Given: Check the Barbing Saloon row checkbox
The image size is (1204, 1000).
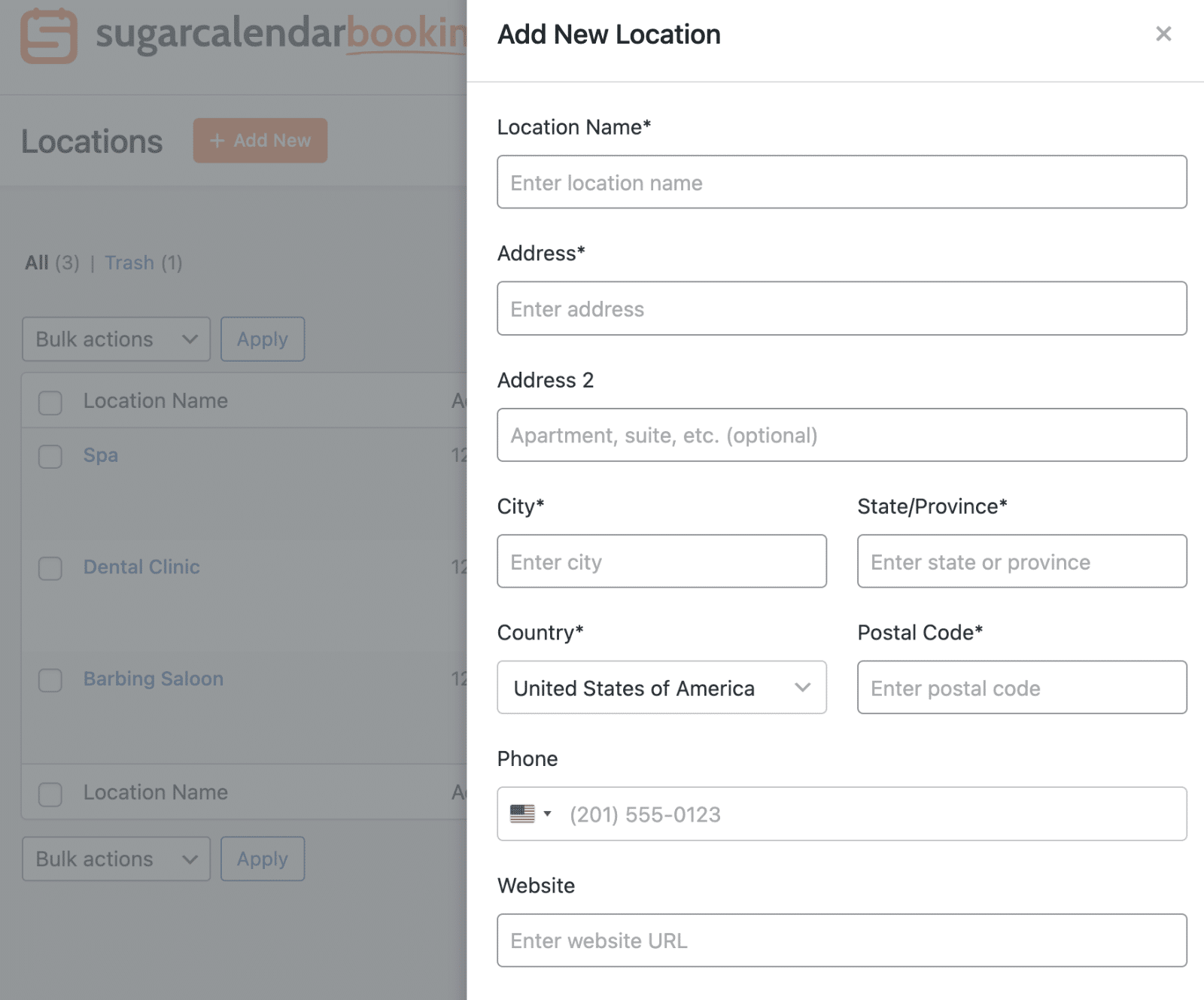Looking at the screenshot, I should tap(50, 680).
